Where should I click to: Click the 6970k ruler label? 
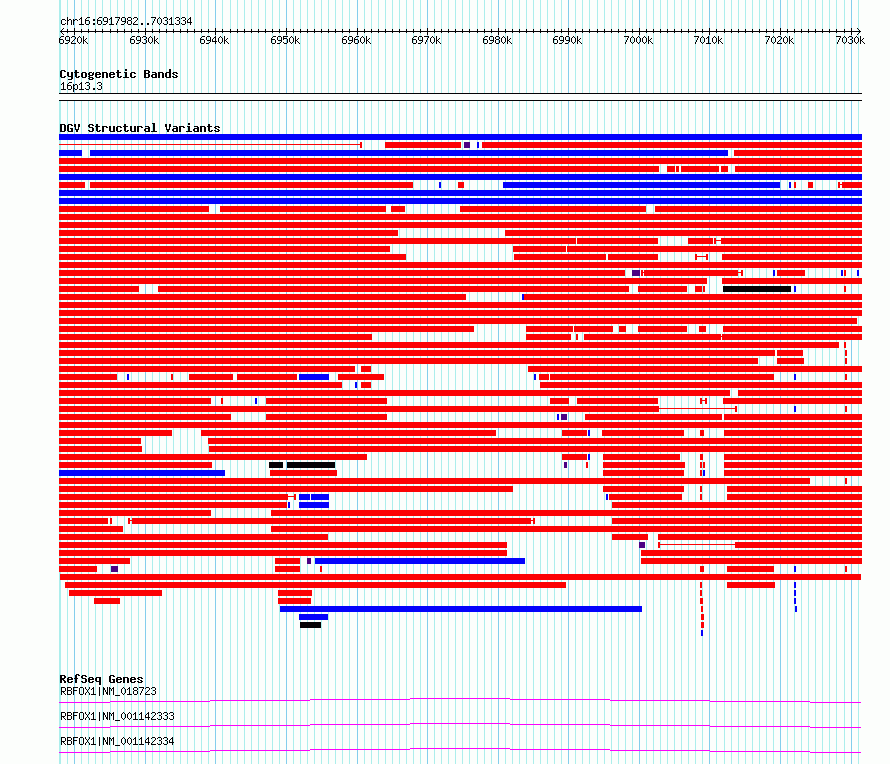tap(426, 40)
